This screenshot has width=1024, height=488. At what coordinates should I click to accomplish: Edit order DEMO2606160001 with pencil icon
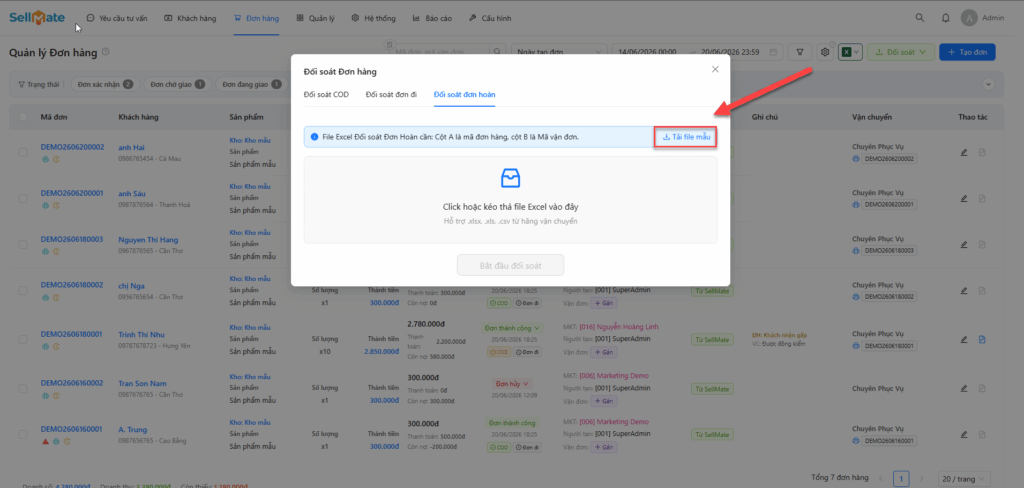pos(964,434)
